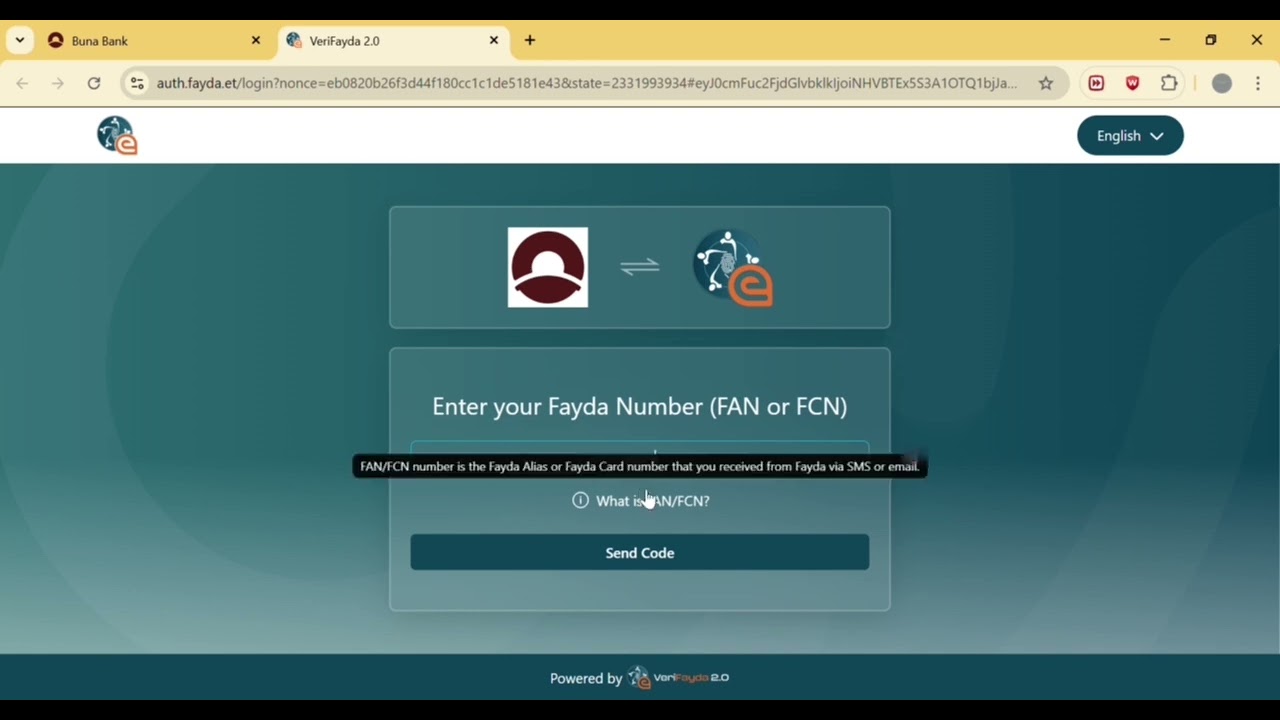Click the Fayda logo in page header
Viewport: 1280px width, 720px height.
(117, 135)
